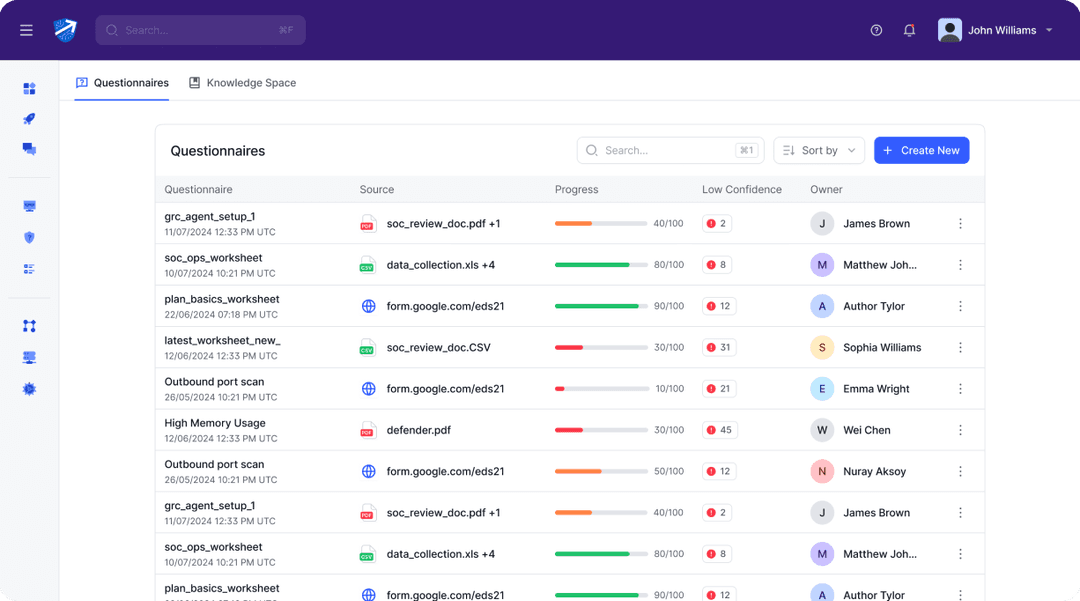Open the chat messages icon in sidebar
The image size is (1080, 601).
[29, 149]
